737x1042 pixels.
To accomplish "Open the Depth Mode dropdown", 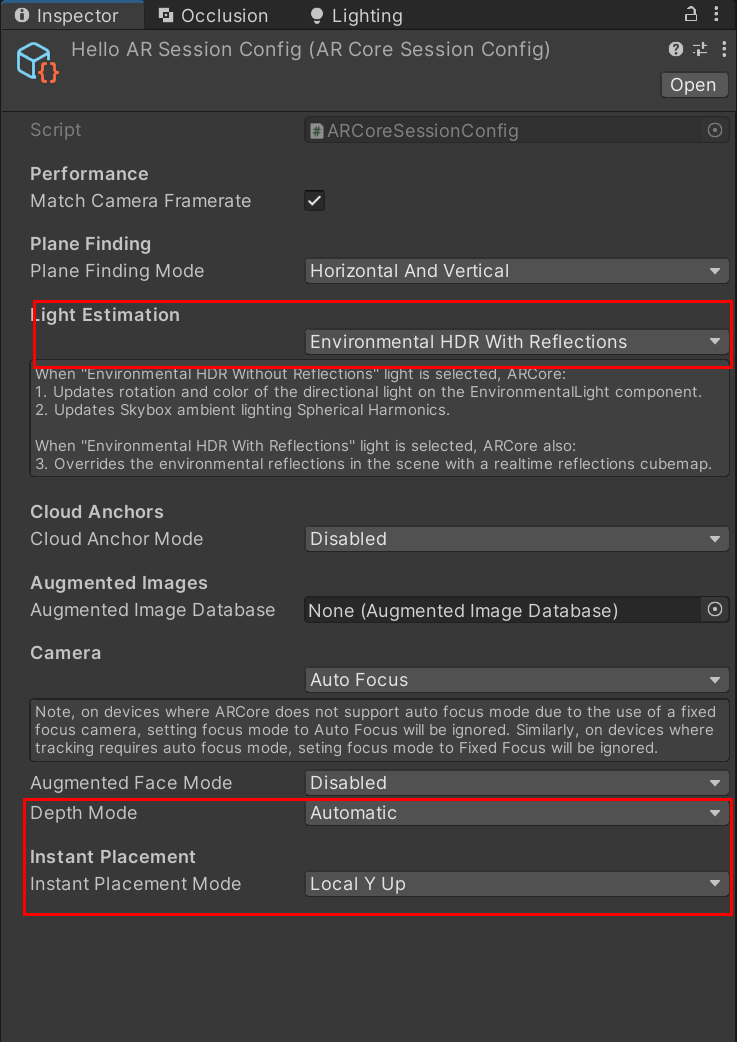I will click(517, 813).
